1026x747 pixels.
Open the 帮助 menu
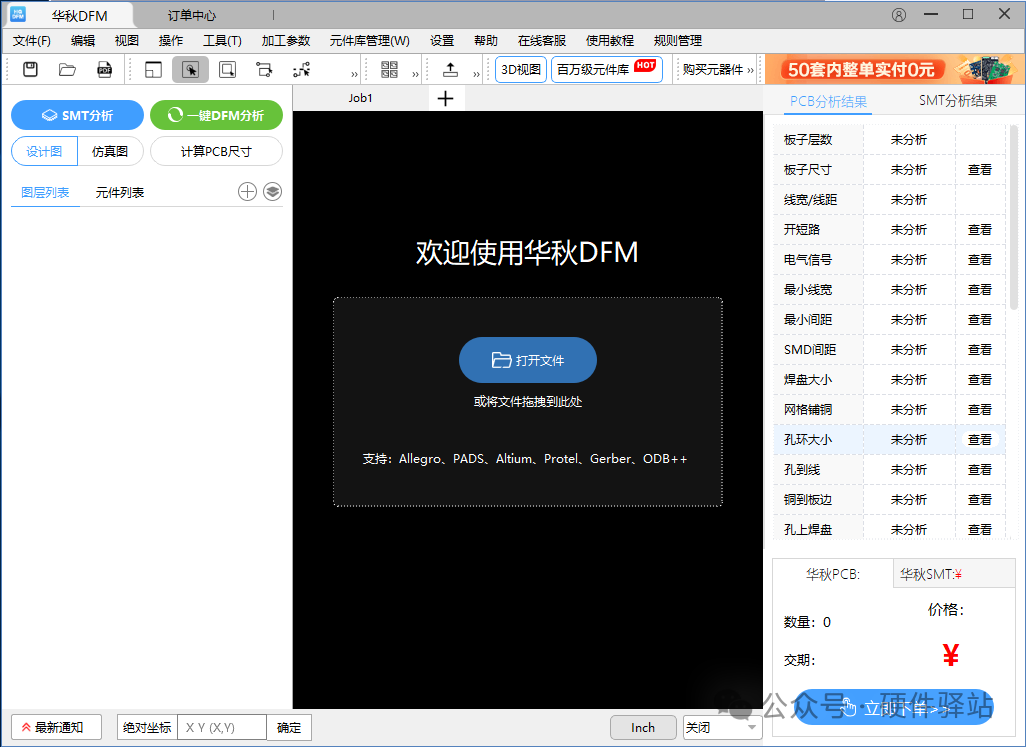[x=486, y=41]
